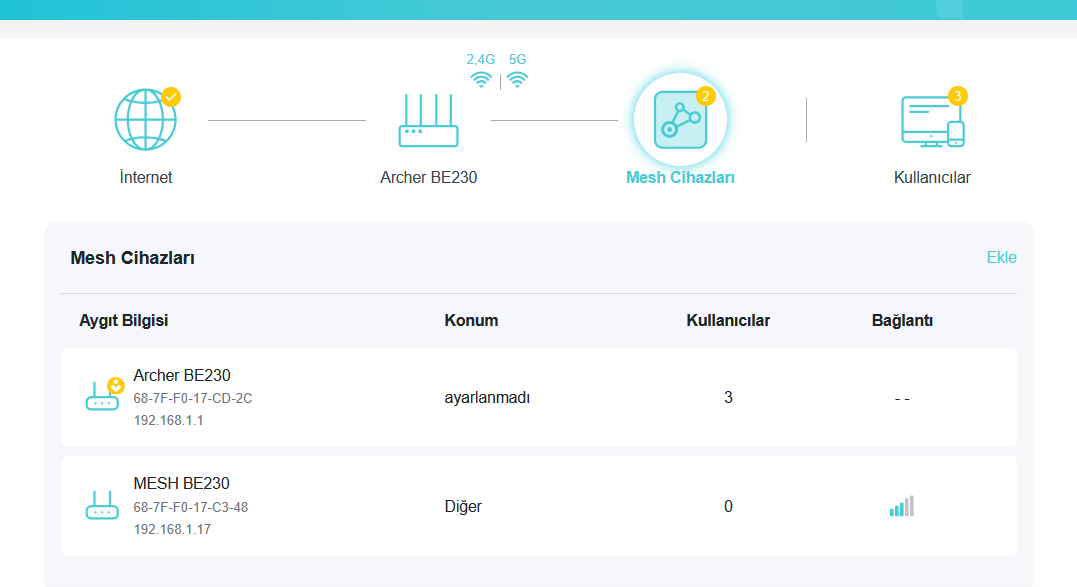The height and width of the screenshot is (587, 1077).
Task: Click the 2,4G band label
Action: pos(481,60)
